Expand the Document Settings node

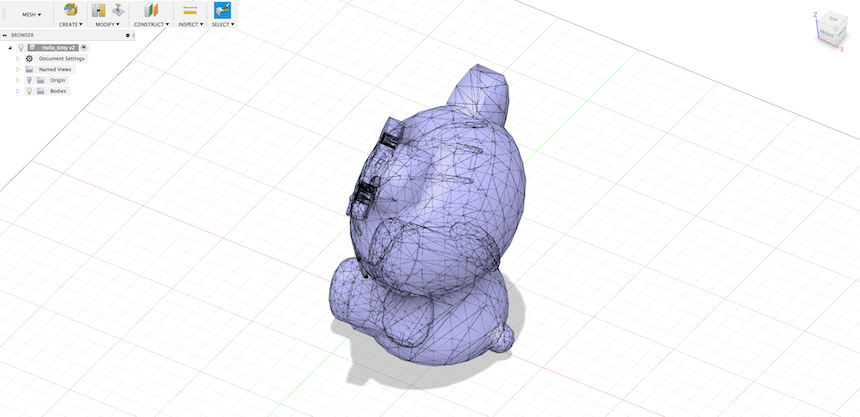click(18, 59)
